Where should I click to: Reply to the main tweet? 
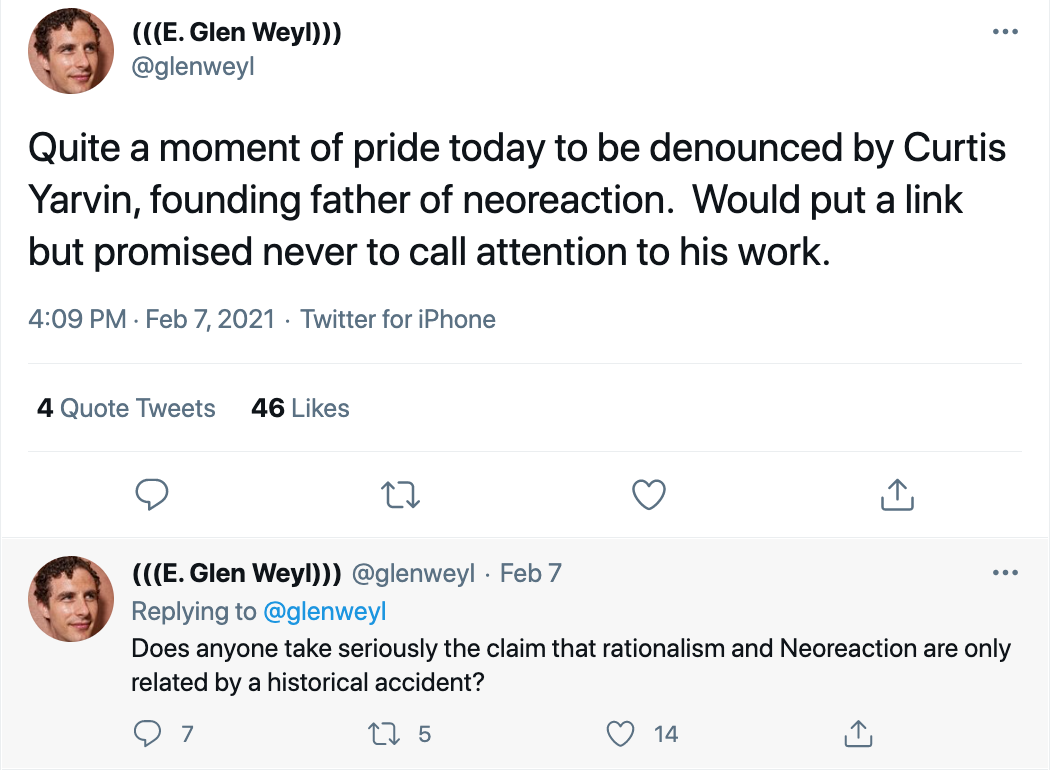pos(151,494)
